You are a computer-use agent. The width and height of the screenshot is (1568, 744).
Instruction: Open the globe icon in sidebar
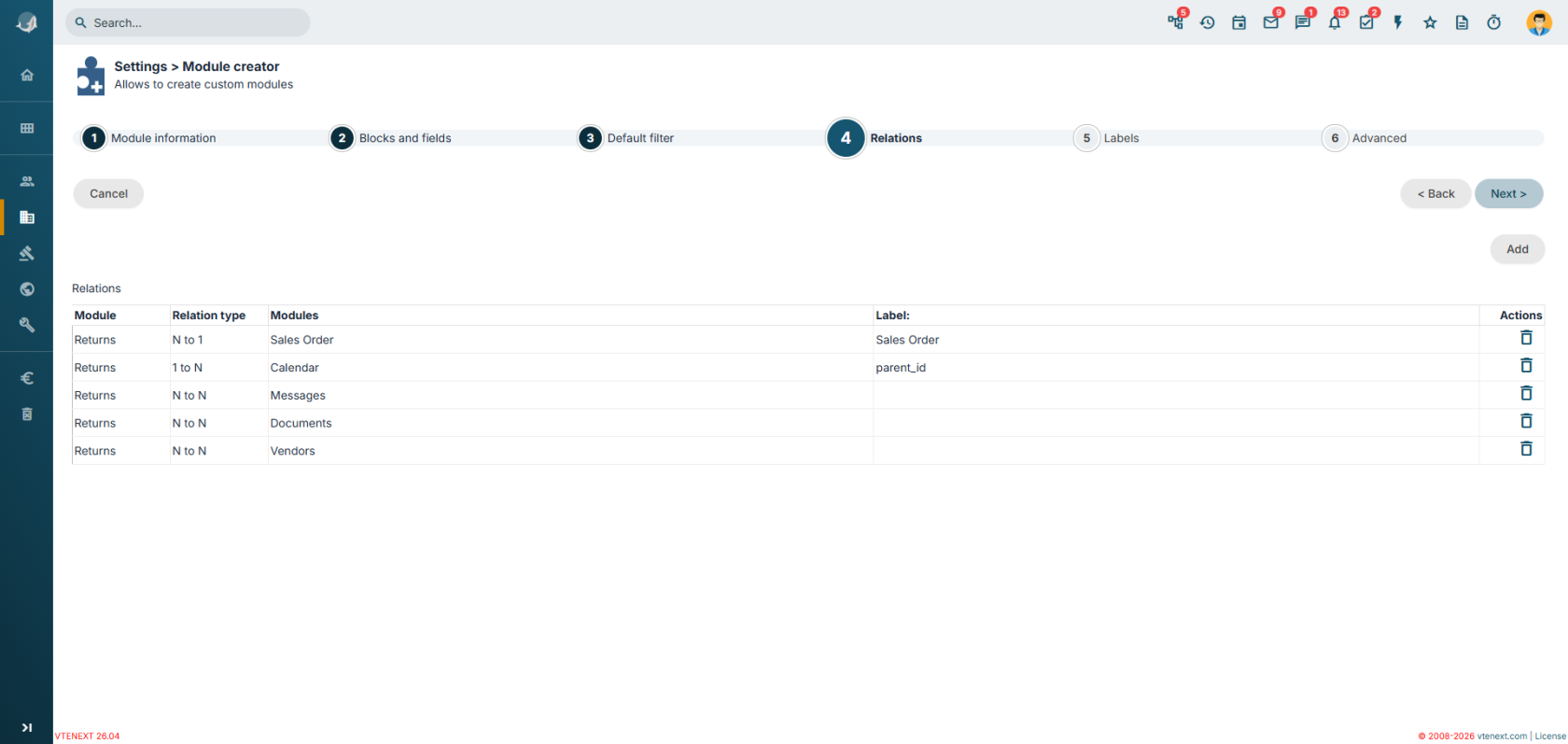pos(27,289)
